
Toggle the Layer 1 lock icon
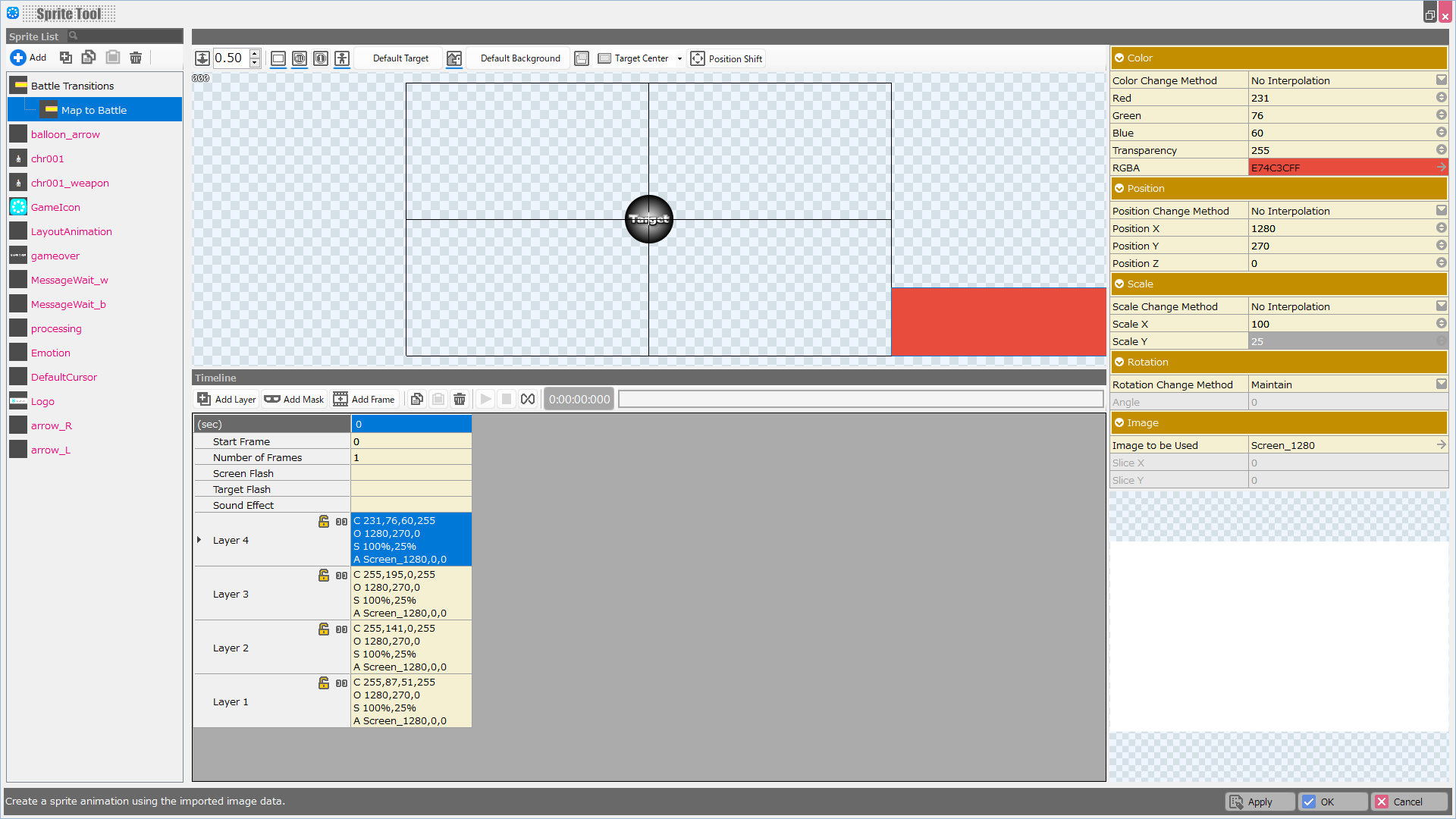tap(324, 683)
